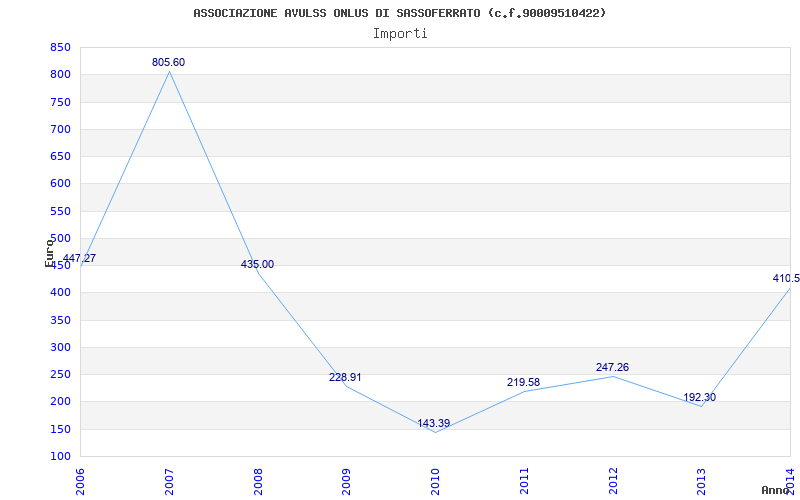
Task: Click the 2007 year axis label
Action: (x=169, y=482)
